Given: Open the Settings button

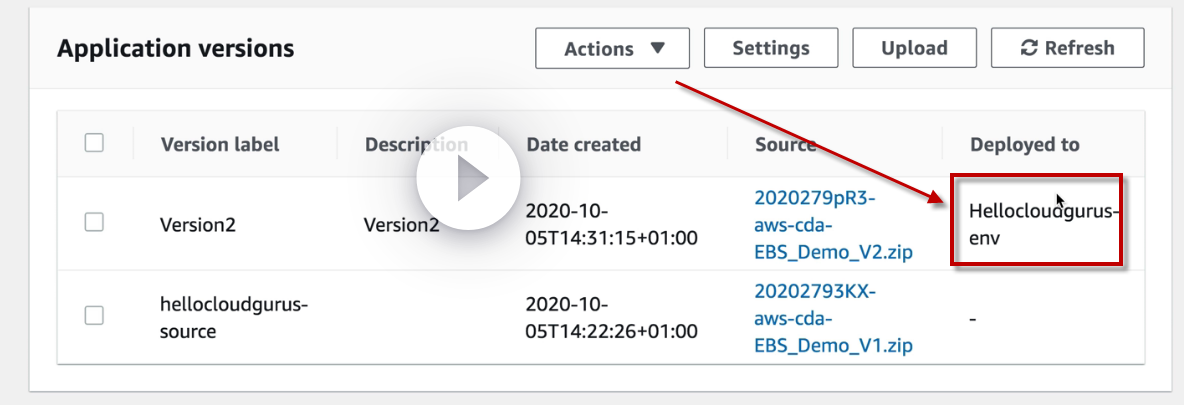Looking at the screenshot, I should pyautogui.click(x=770, y=48).
